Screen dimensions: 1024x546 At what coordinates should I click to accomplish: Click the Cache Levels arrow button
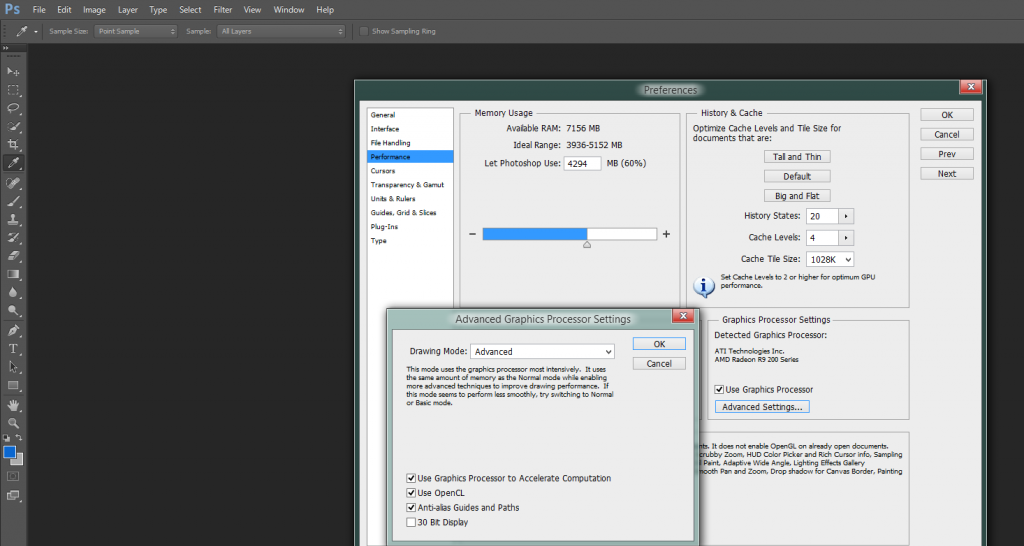pyautogui.click(x=846, y=238)
